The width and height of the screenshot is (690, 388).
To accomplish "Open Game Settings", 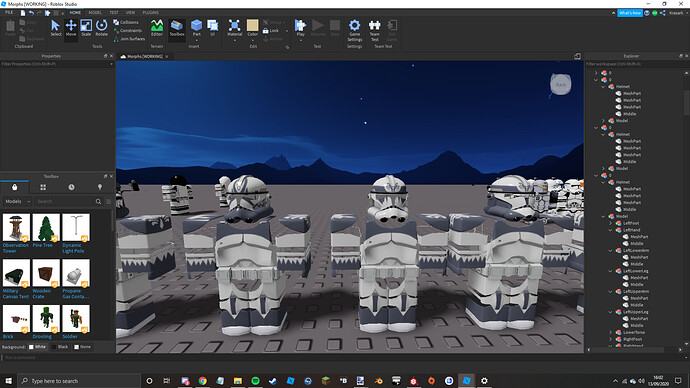I will click(x=355, y=30).
